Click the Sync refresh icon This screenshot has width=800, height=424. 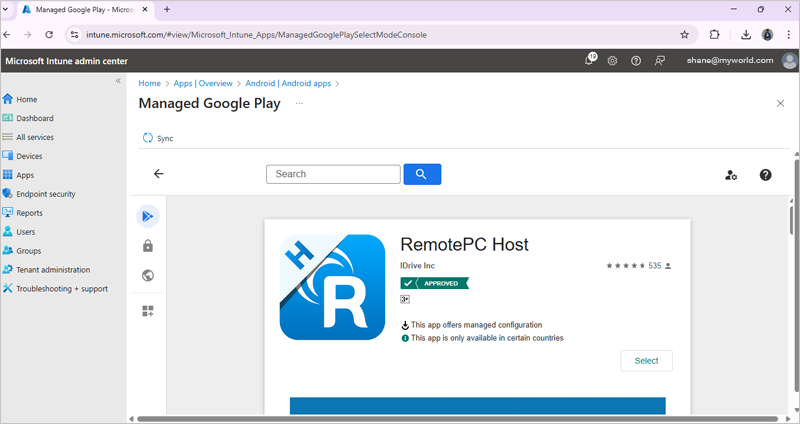click(x=148, y=138)
